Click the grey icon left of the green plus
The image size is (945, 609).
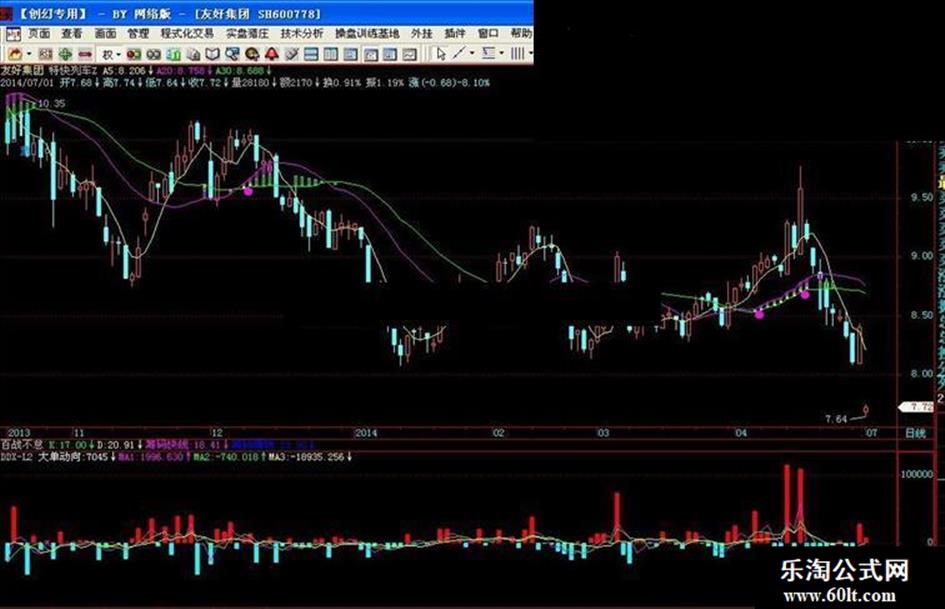45,54
